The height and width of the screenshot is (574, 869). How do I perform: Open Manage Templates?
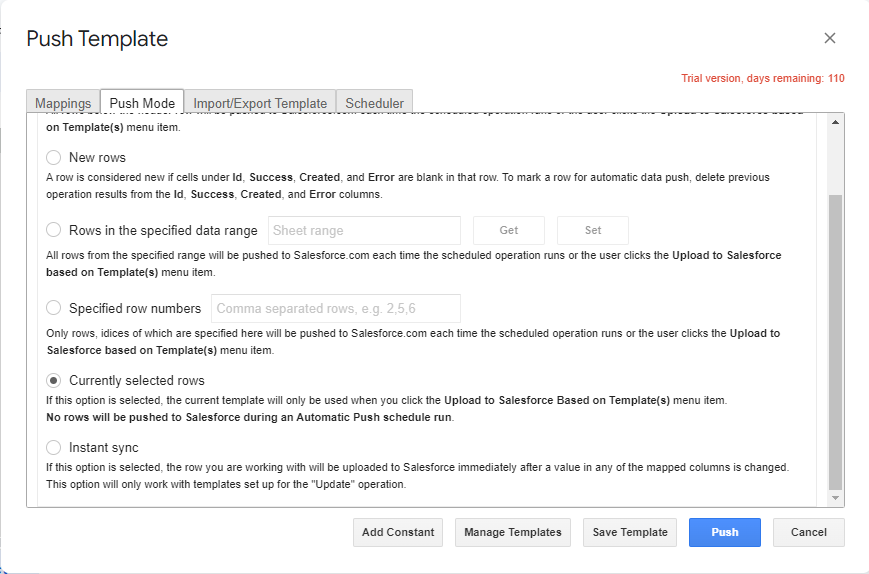pyautogui.click(x=513, y=532)
